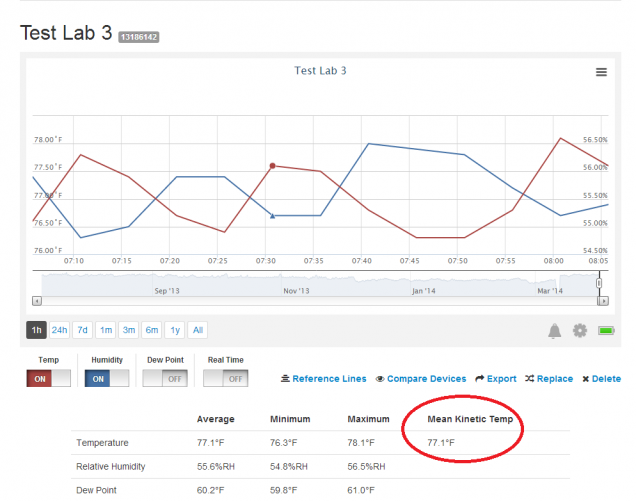Click the green battery status icon
Image resolution: width=636 pixels, height=501 pixels.
click(x=606, y=331)
